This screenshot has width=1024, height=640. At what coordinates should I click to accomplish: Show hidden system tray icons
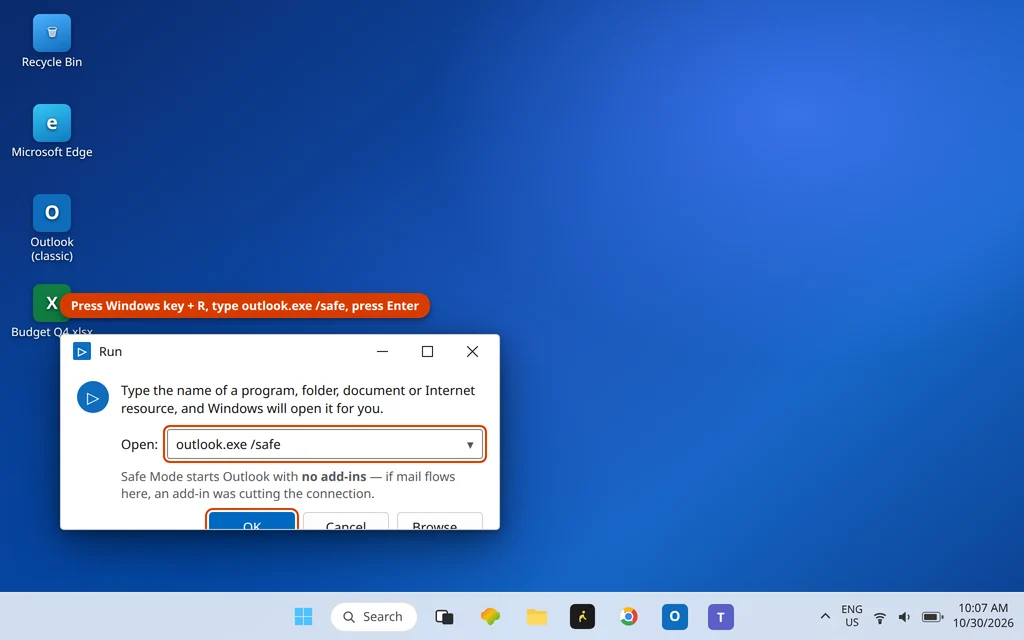825,616
